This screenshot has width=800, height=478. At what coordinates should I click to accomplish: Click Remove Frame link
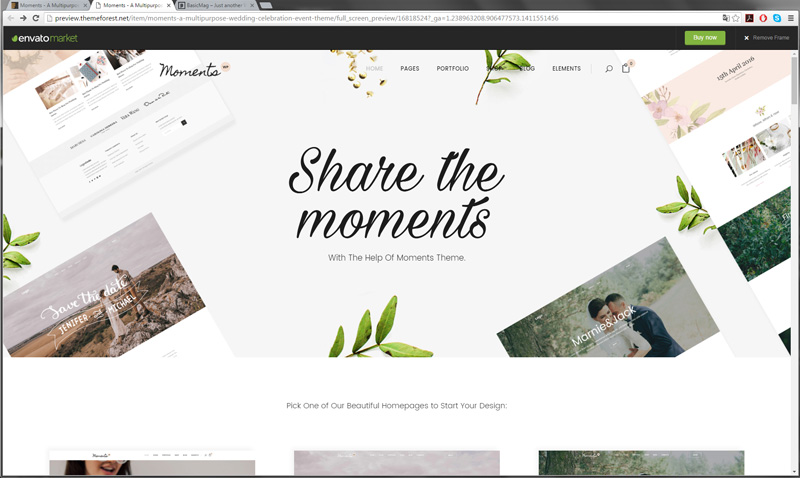point(766,38)
